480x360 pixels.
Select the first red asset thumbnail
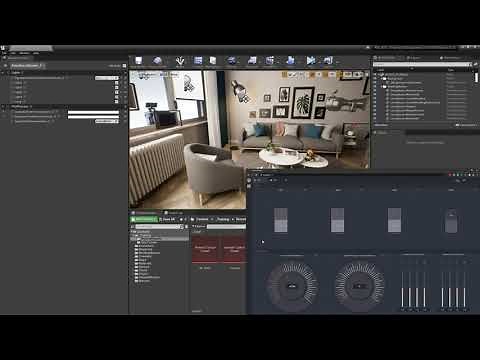[x=205, y=249]
